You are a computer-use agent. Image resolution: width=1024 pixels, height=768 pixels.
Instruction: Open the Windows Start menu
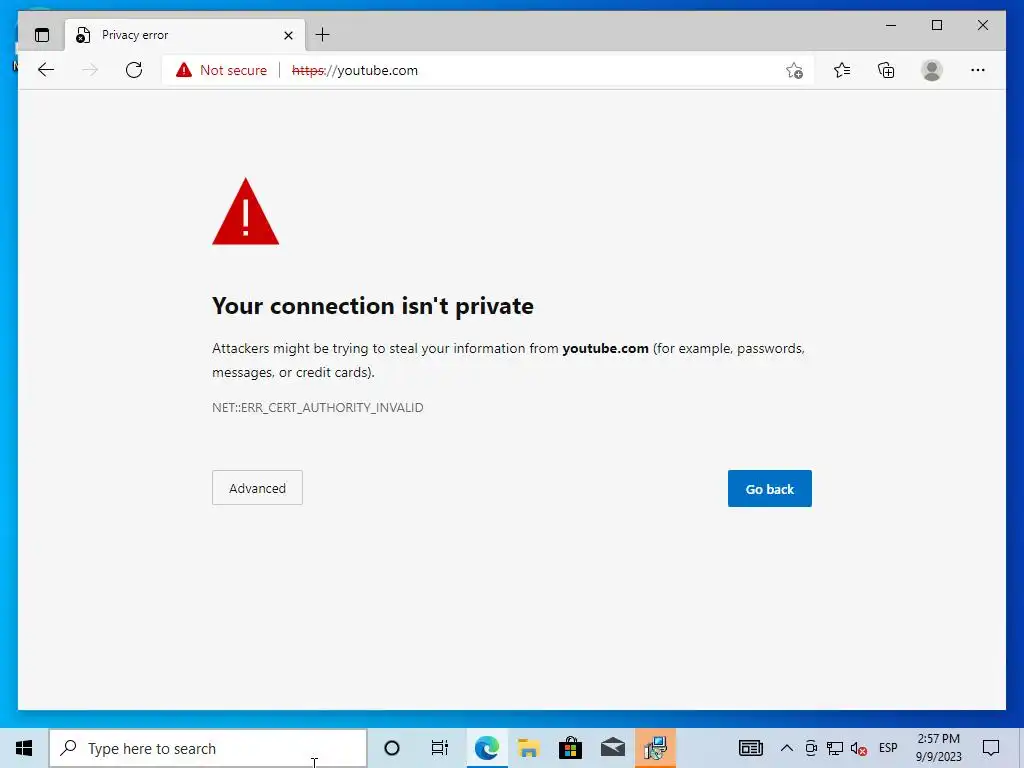pos(24,748)
